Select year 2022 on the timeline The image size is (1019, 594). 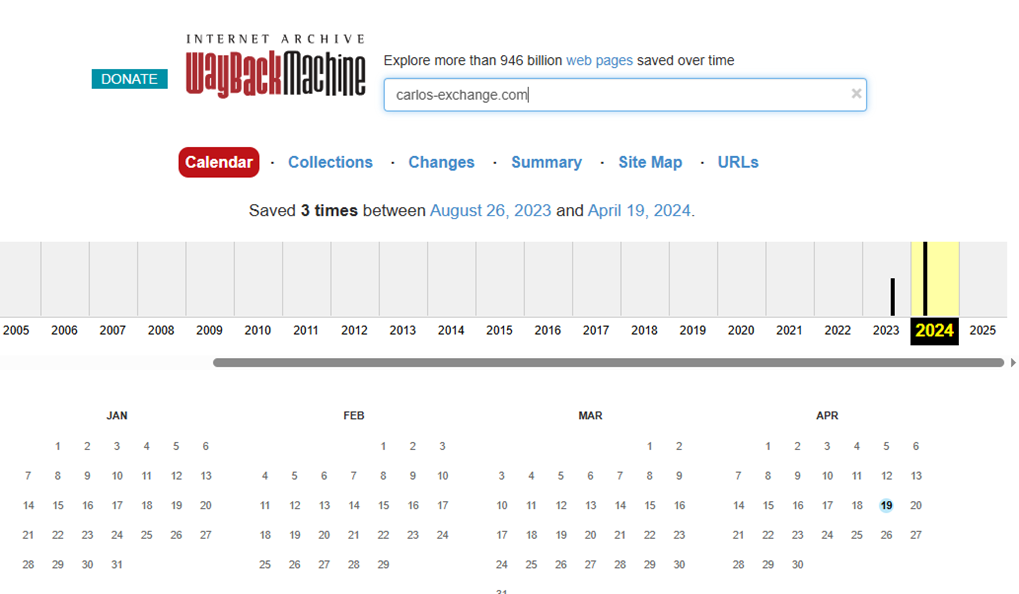[x=838, y=330]
